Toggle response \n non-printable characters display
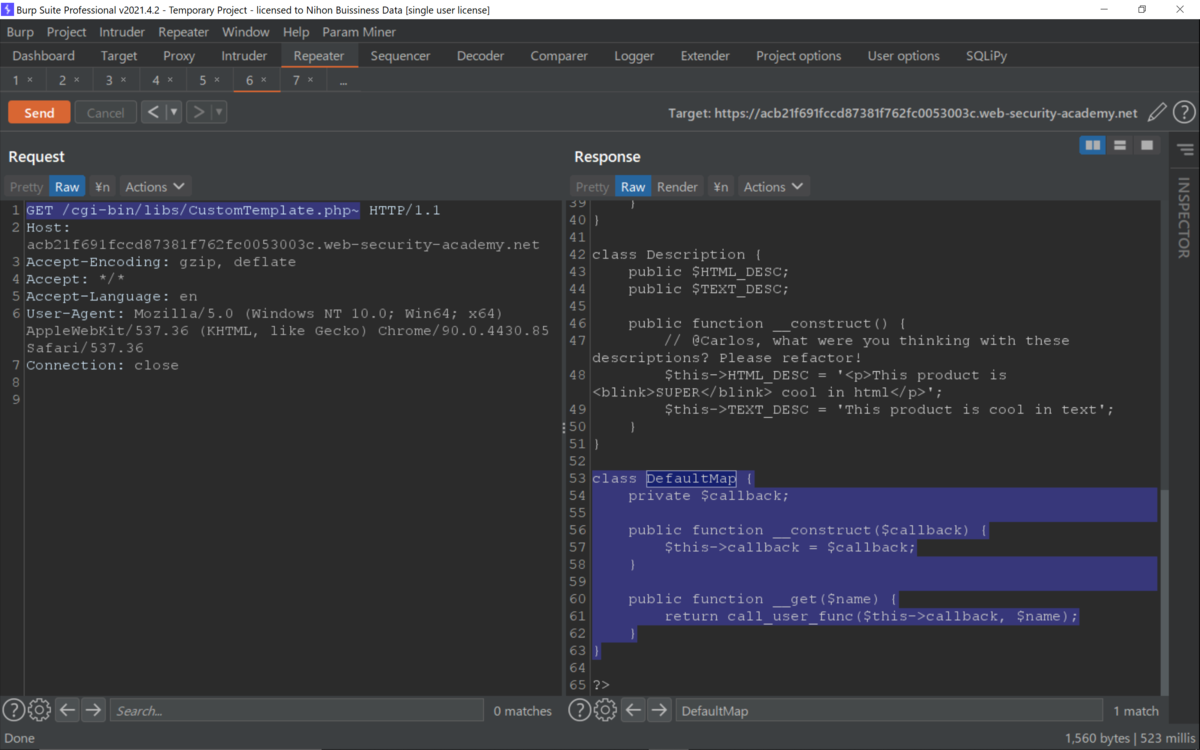The image size is (1200, 750). point(720,187)
